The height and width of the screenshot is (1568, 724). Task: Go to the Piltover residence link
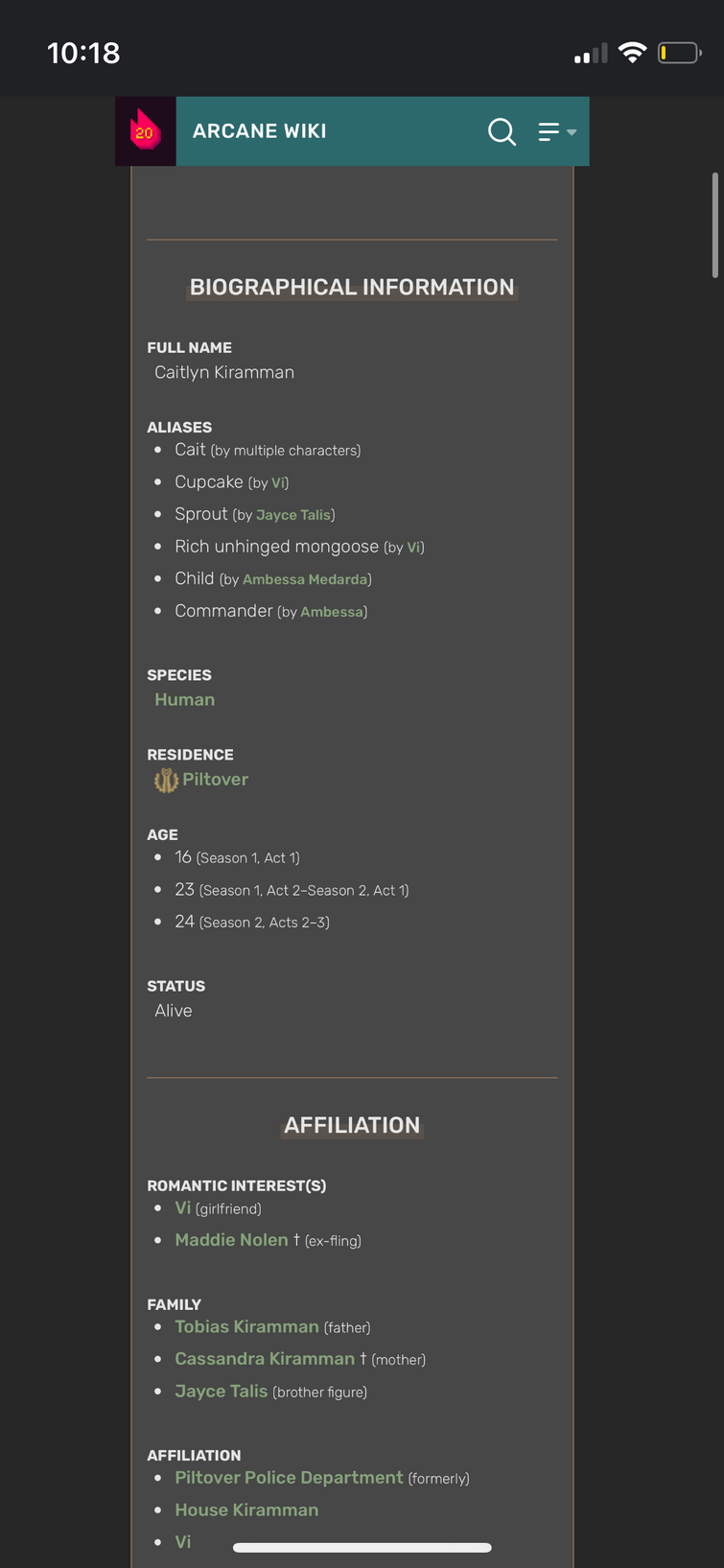coord(216,780)
